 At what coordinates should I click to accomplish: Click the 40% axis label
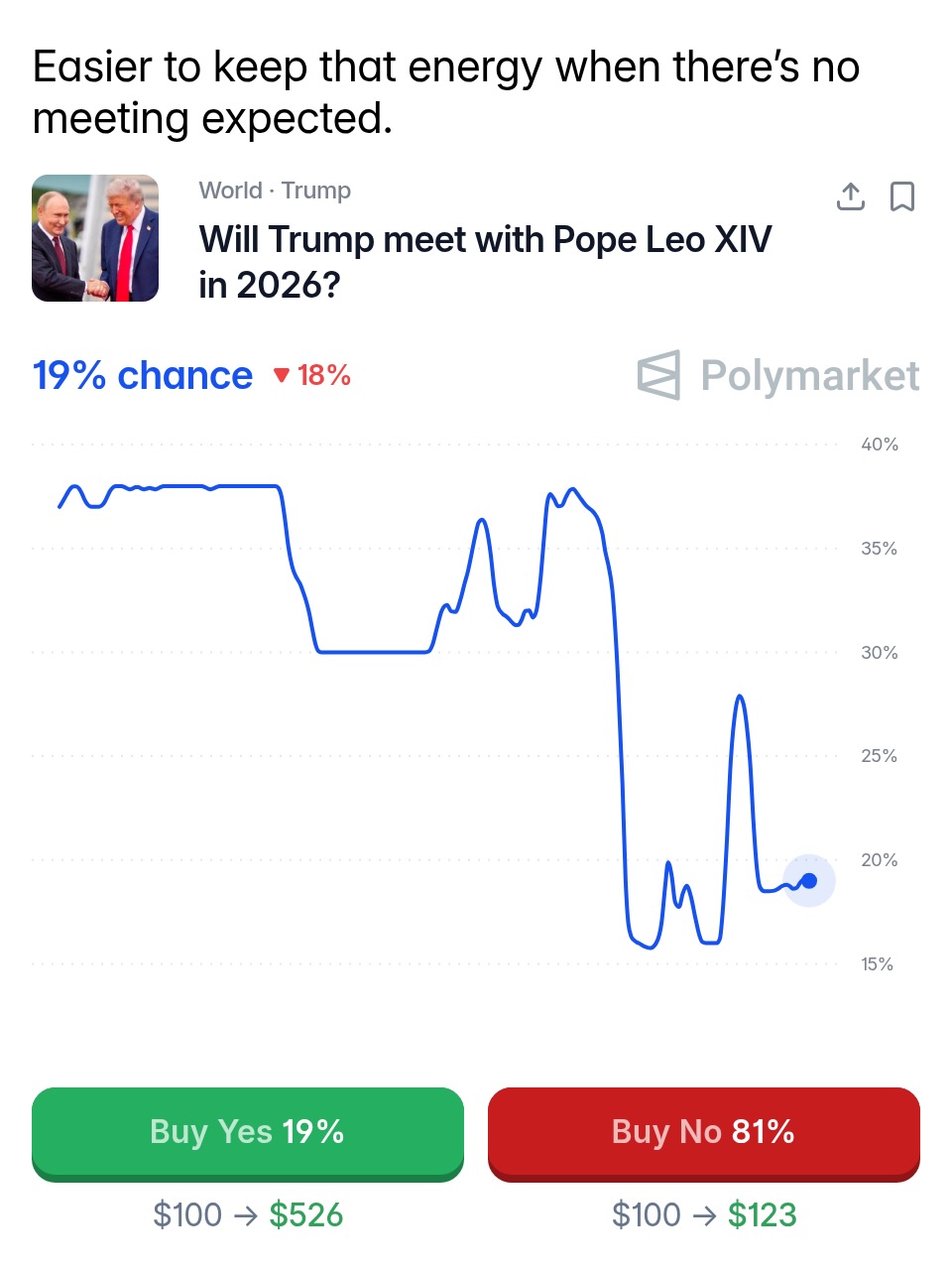pos(879,444)
